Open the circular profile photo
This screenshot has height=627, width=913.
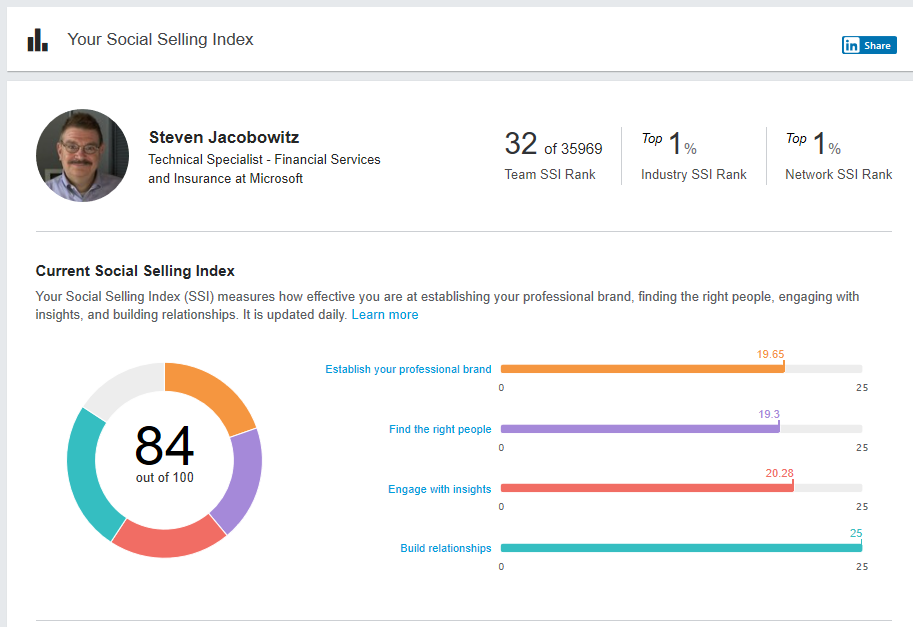[82, 155]
